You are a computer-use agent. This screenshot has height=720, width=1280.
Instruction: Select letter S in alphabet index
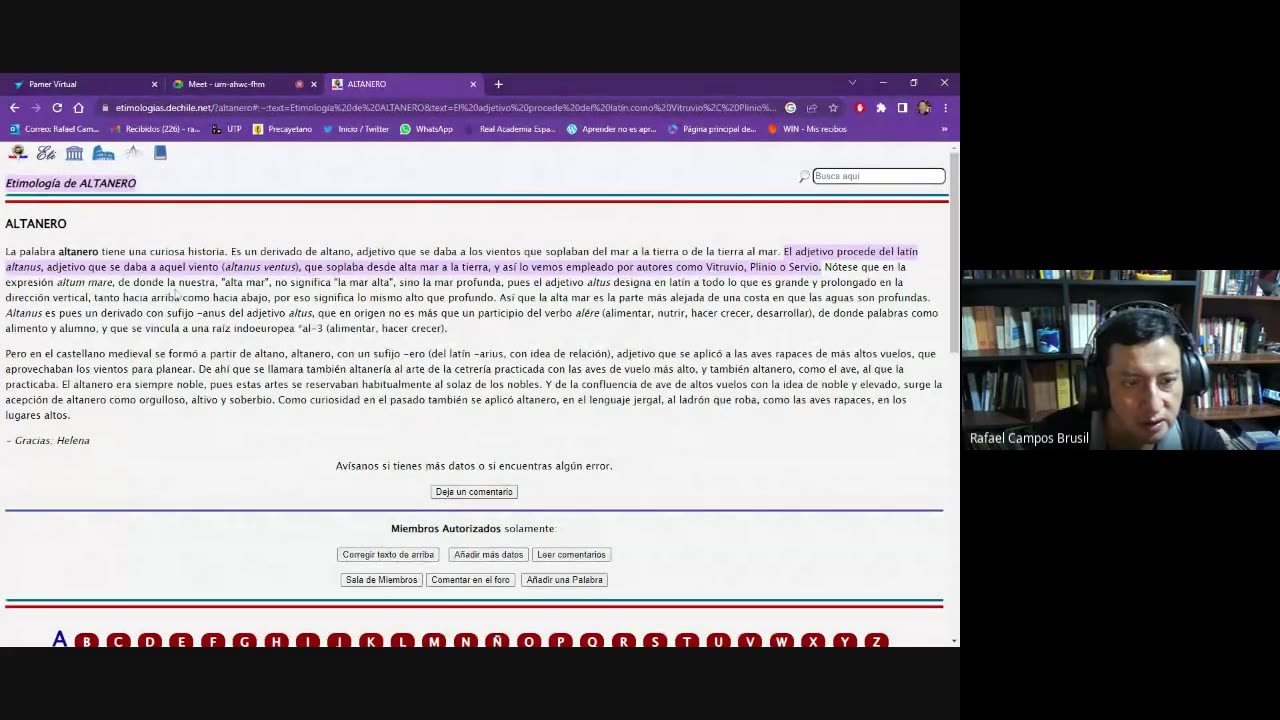[655, 641]
